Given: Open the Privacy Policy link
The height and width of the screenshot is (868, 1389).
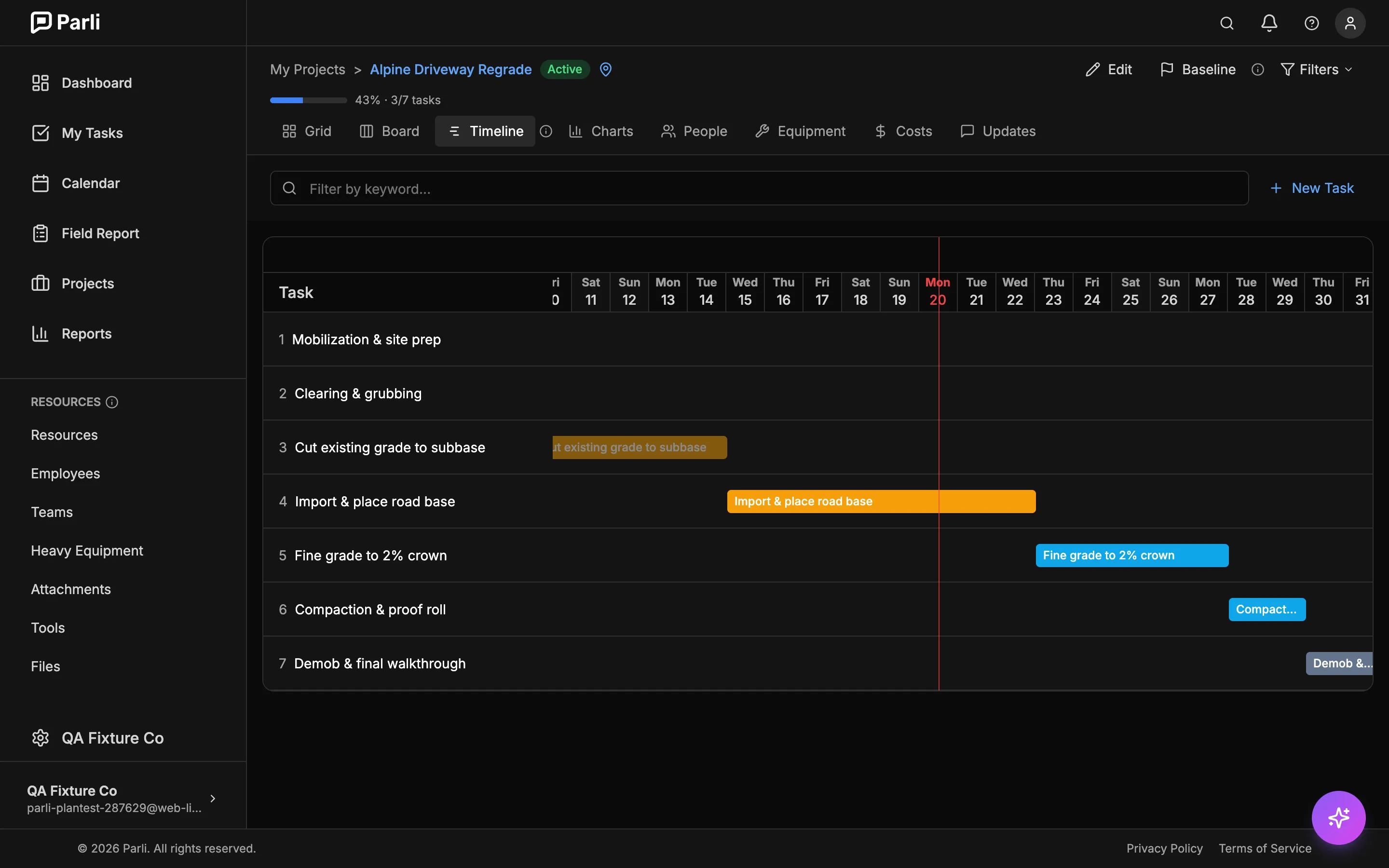Looking at the screenshot, I should [1165, 848].
